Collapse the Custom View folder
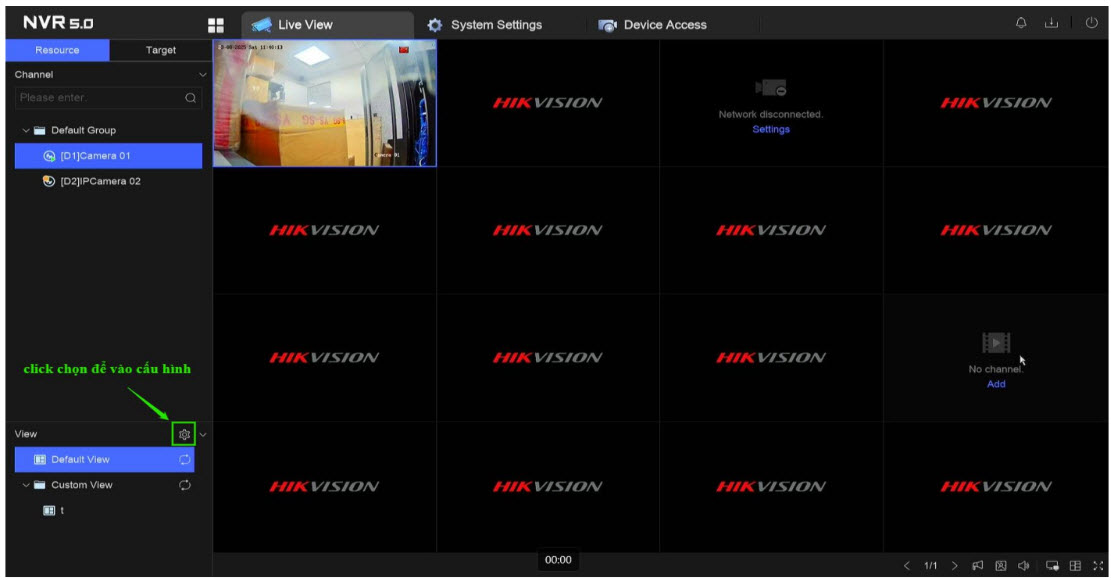This screenshot has width=1111, height=580. click(26, 485)
